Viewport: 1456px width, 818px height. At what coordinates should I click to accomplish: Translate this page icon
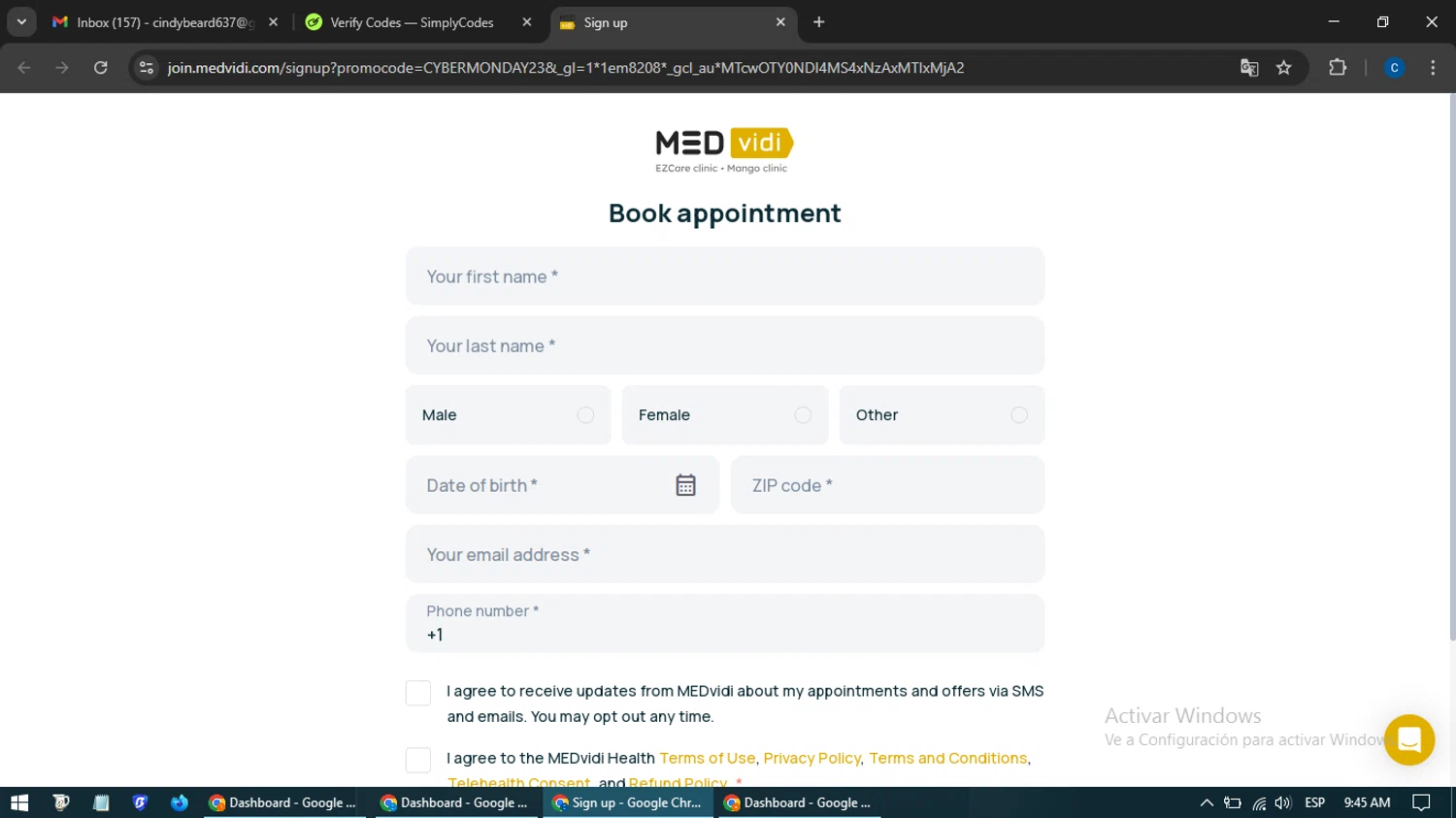click(1249, 68)
